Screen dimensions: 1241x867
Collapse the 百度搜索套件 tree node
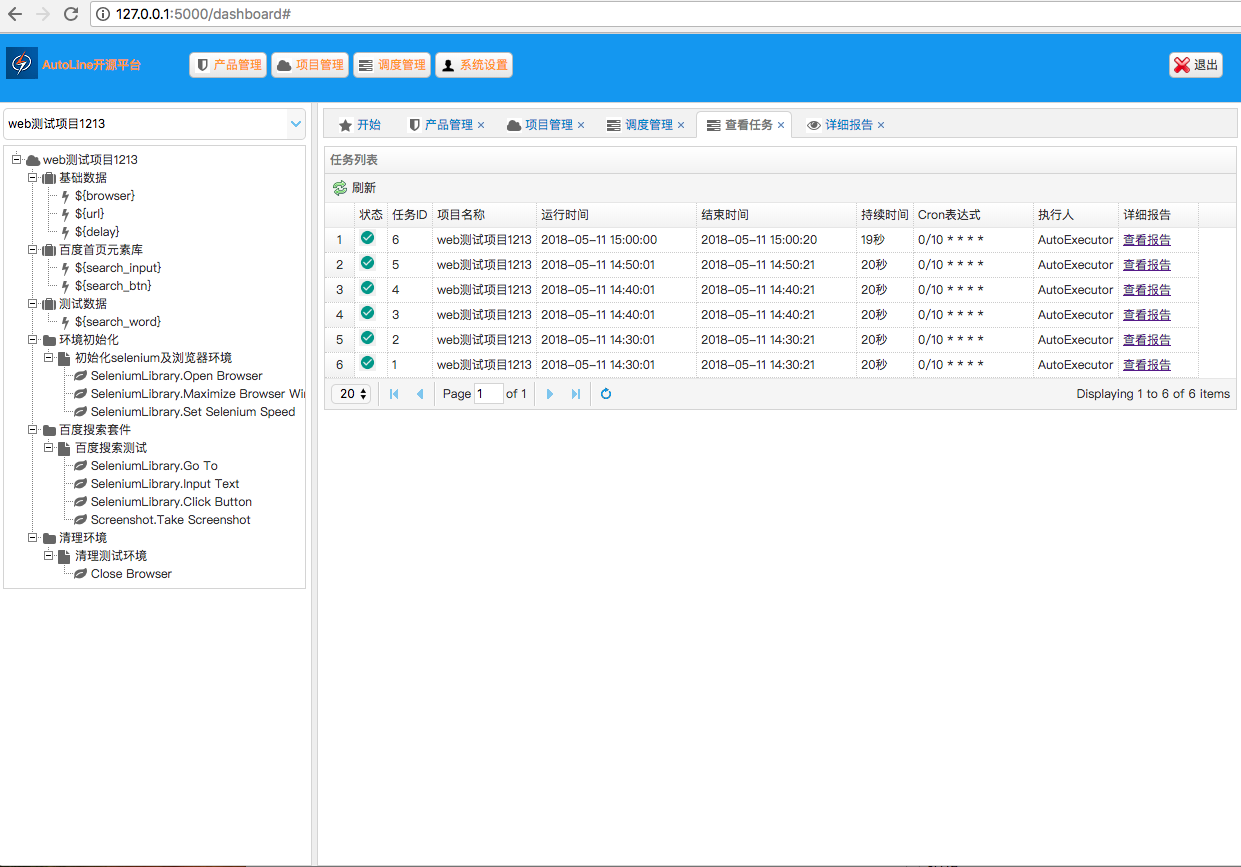point(33,429)
